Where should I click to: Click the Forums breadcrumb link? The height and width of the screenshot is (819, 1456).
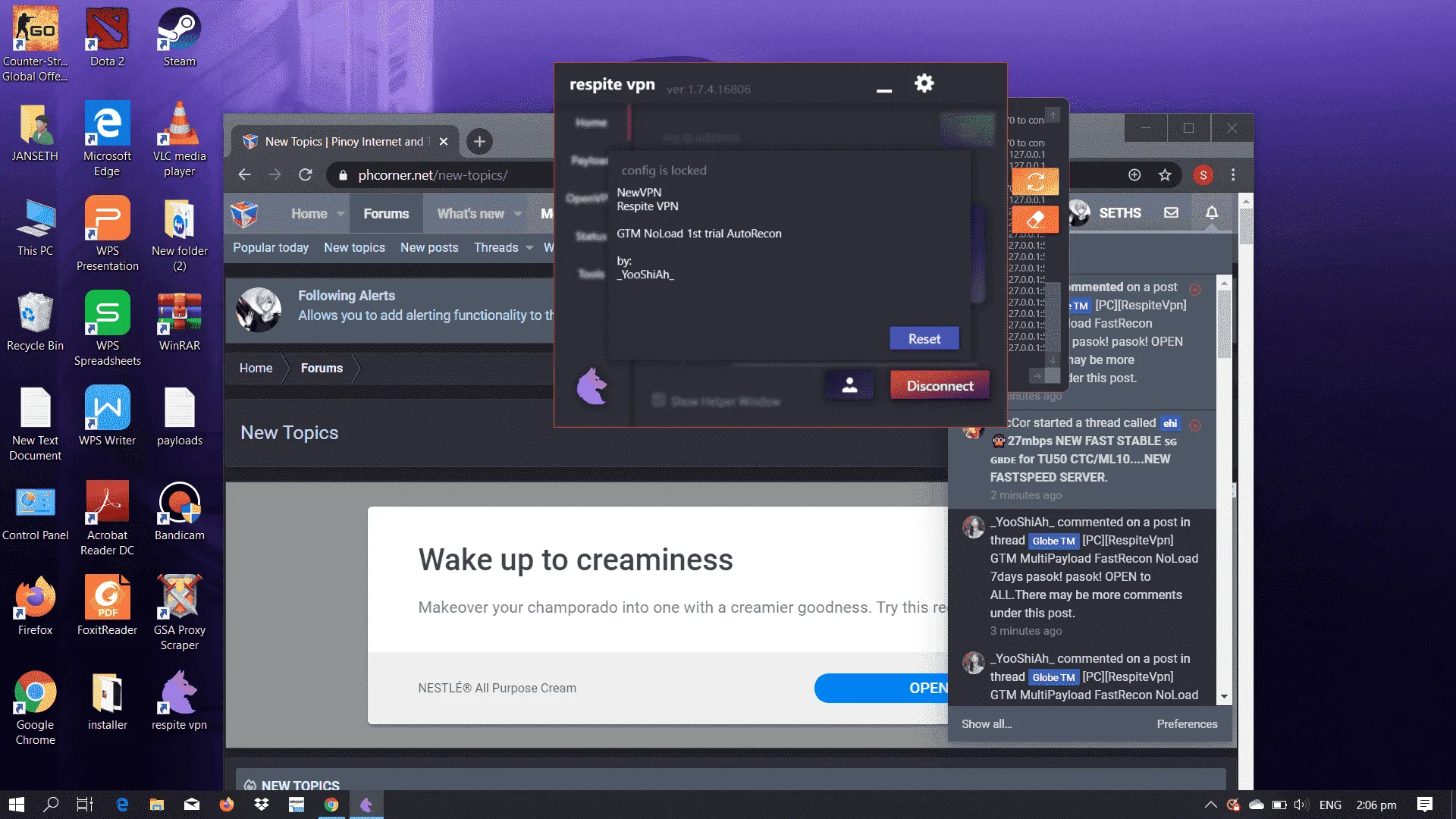pos(322,369)
